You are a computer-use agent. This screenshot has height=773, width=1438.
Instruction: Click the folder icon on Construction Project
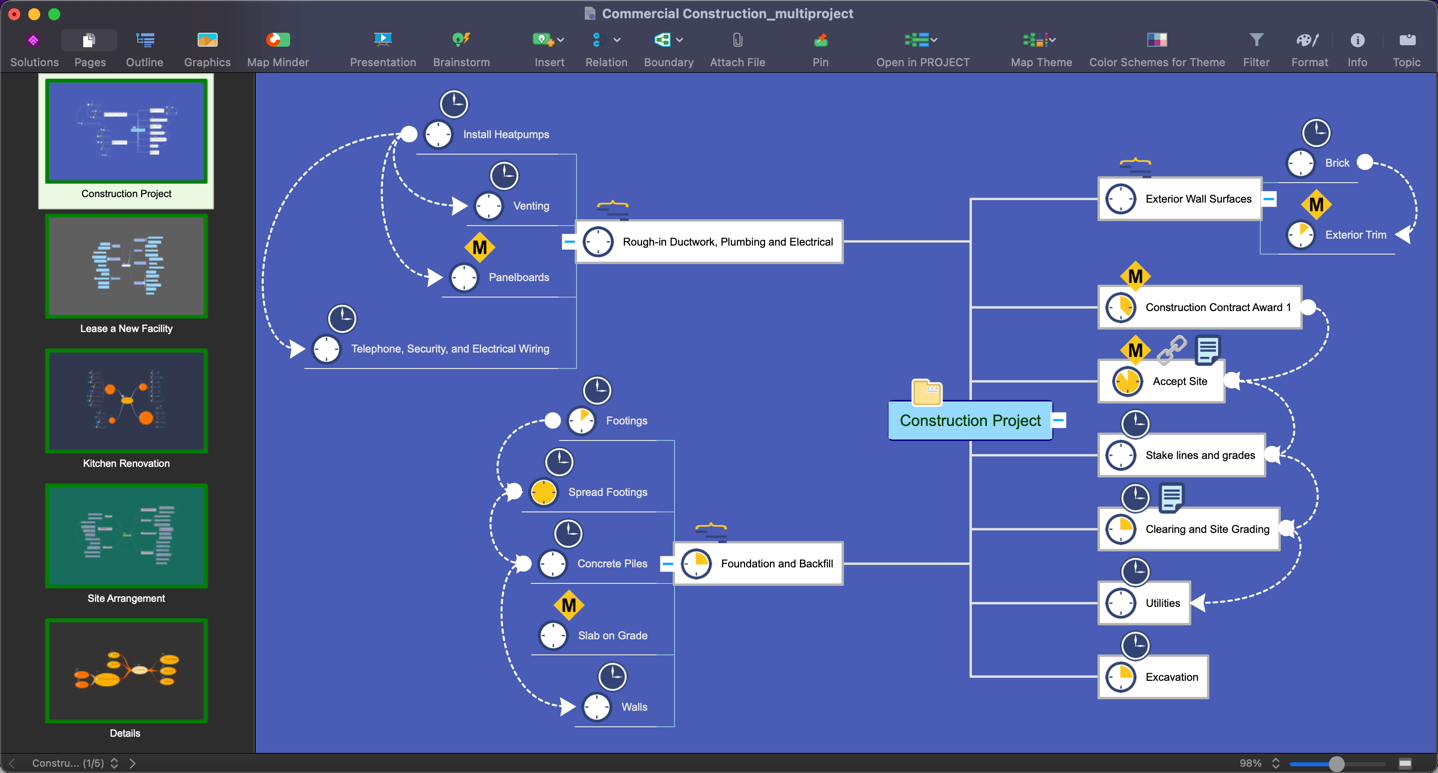point(927,392)
